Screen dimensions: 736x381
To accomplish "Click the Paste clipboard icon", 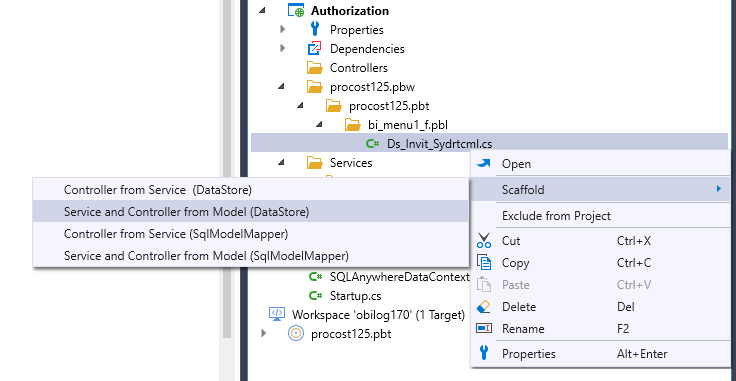I will coord(483,284).
